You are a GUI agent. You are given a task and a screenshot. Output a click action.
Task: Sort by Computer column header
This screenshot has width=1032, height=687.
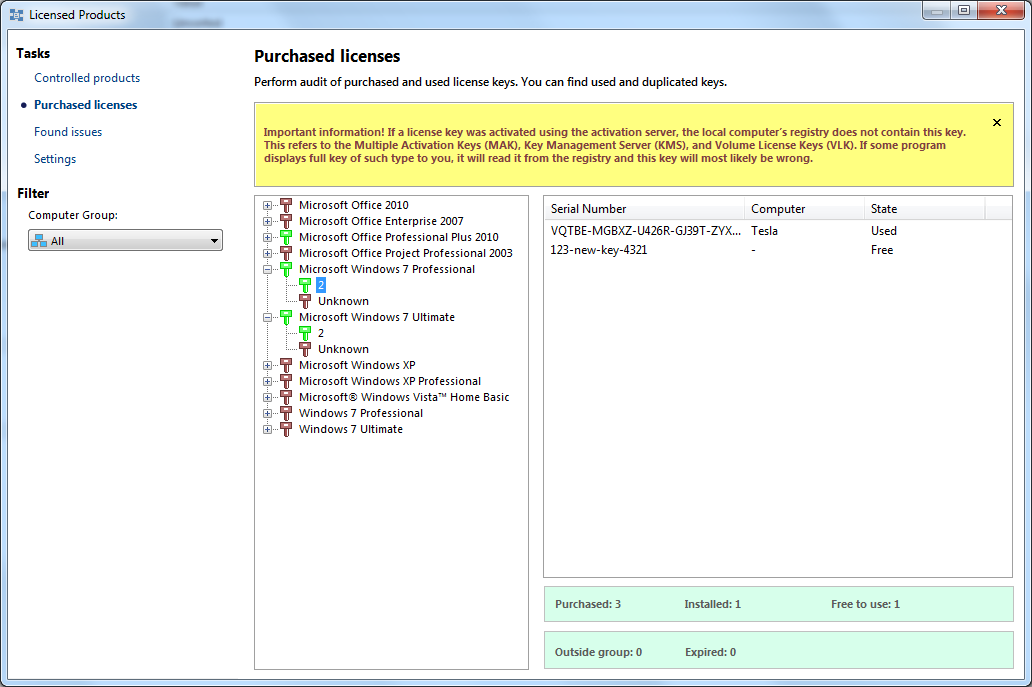tap(804, 209)
